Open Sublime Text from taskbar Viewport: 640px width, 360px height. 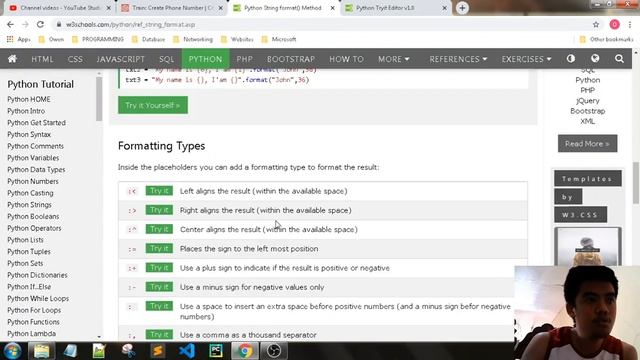[x=158, y=351]
